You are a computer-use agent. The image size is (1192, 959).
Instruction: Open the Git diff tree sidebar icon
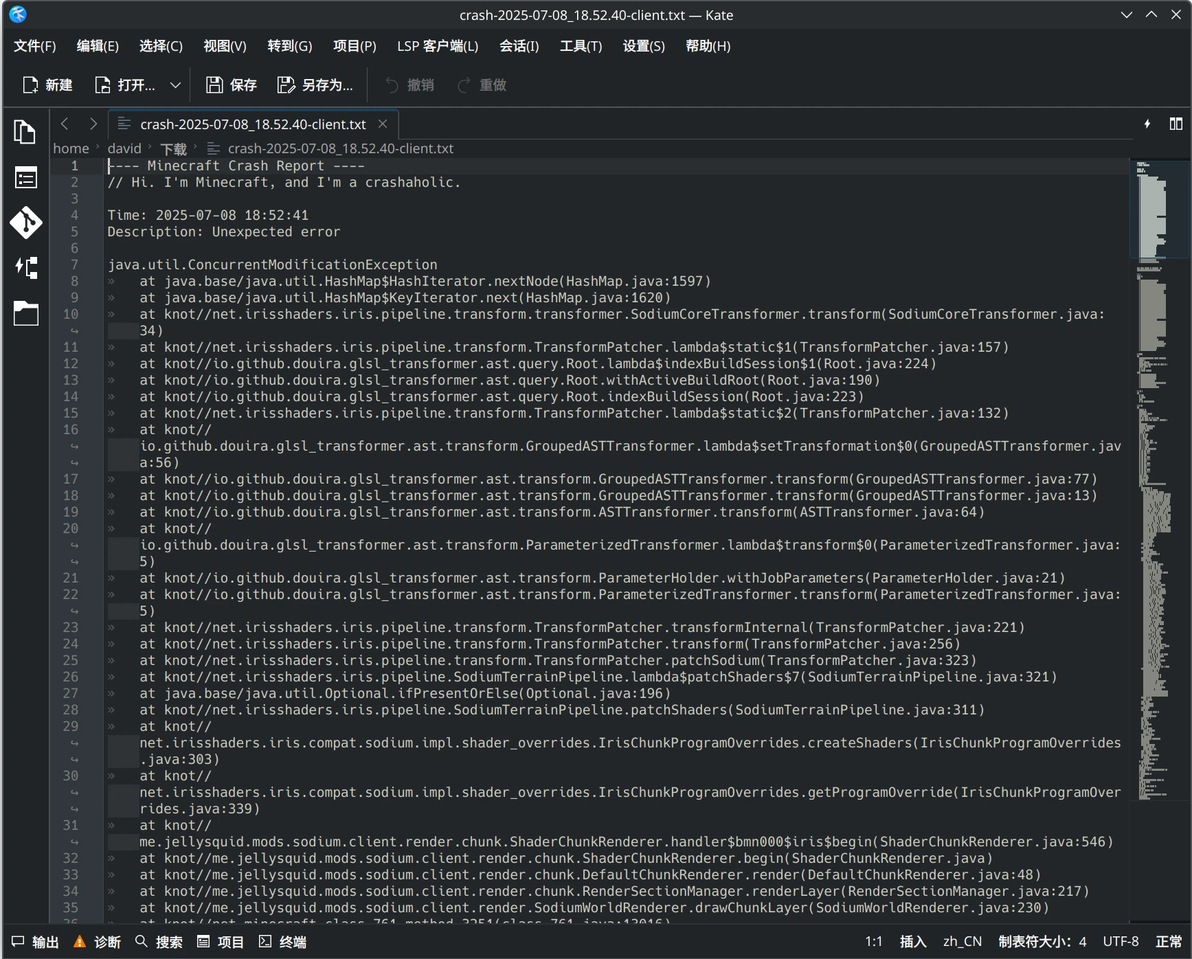(x=25, y=267)
